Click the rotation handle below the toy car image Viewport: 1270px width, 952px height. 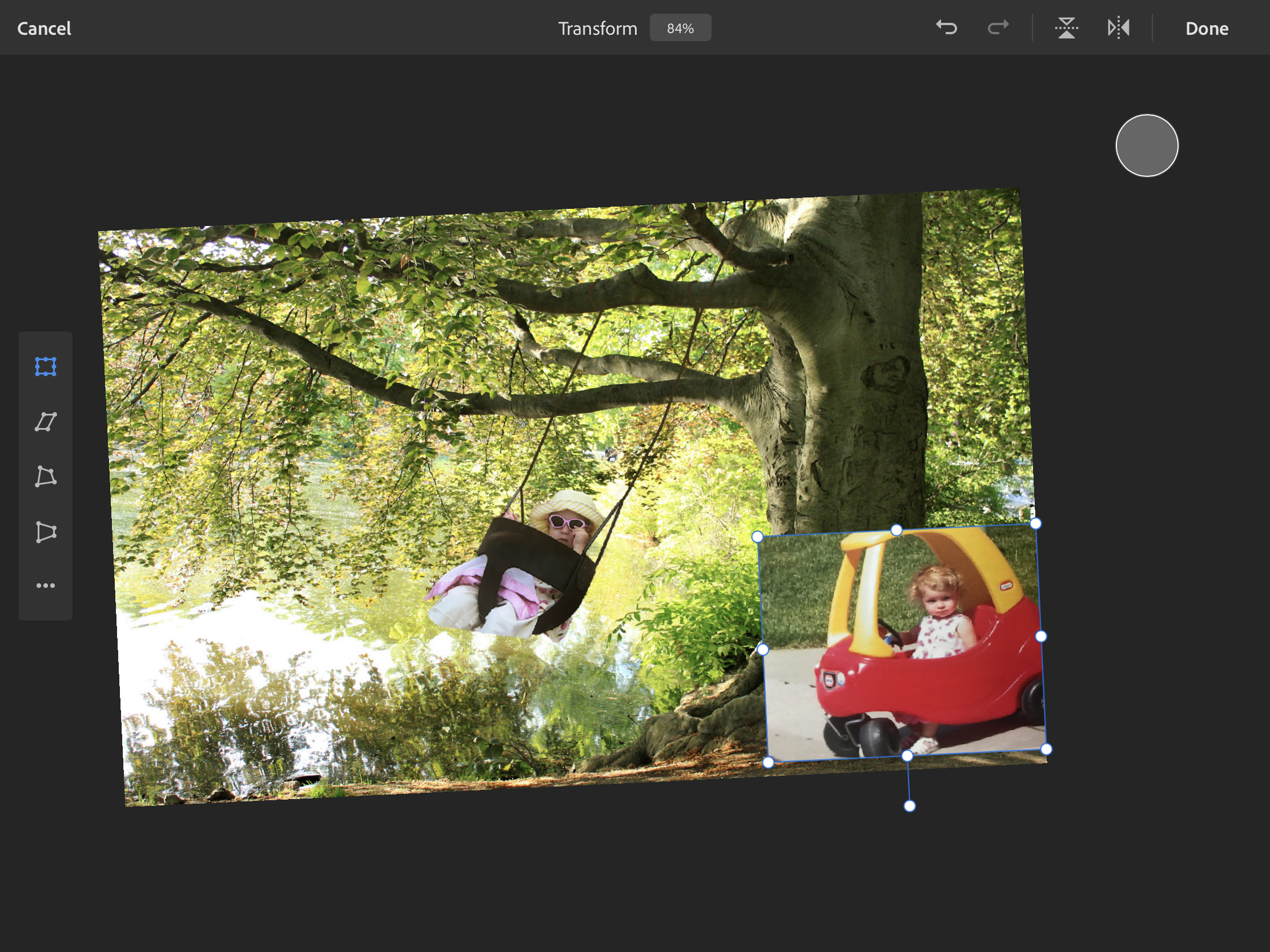coord(910,806)
